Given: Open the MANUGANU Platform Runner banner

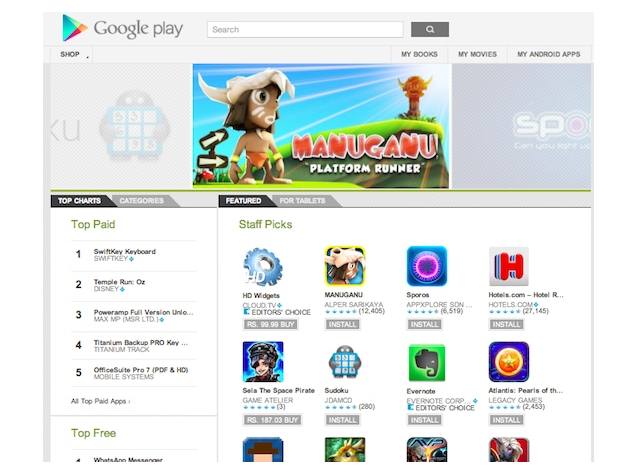Looking at the screenshot, I should coord(322,126).
